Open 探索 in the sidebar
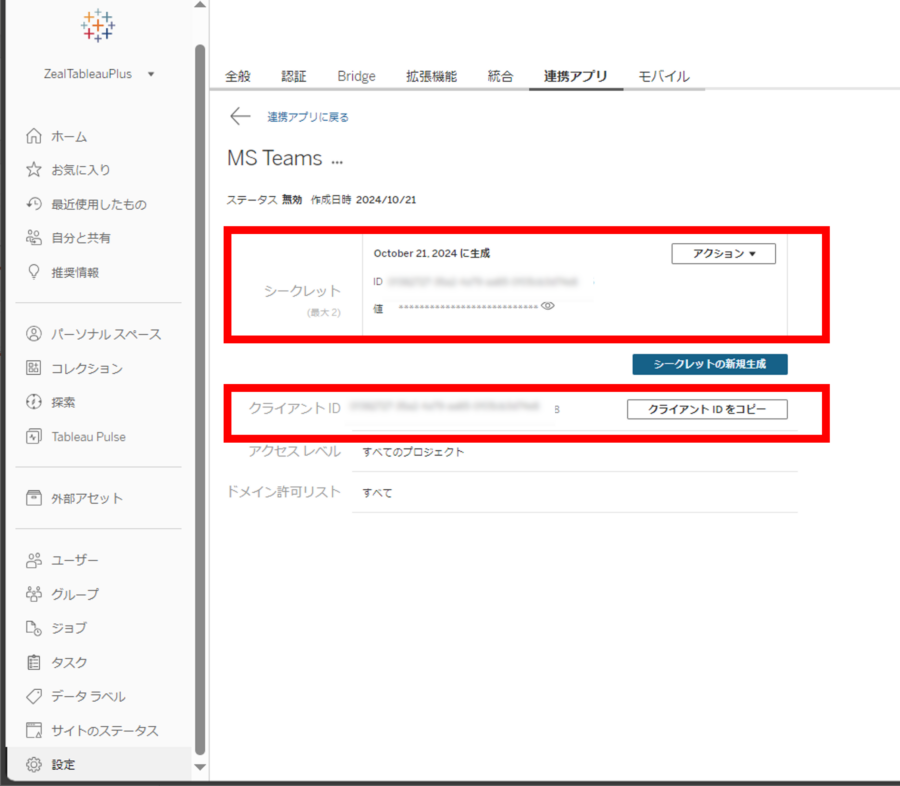 [63, 402]
